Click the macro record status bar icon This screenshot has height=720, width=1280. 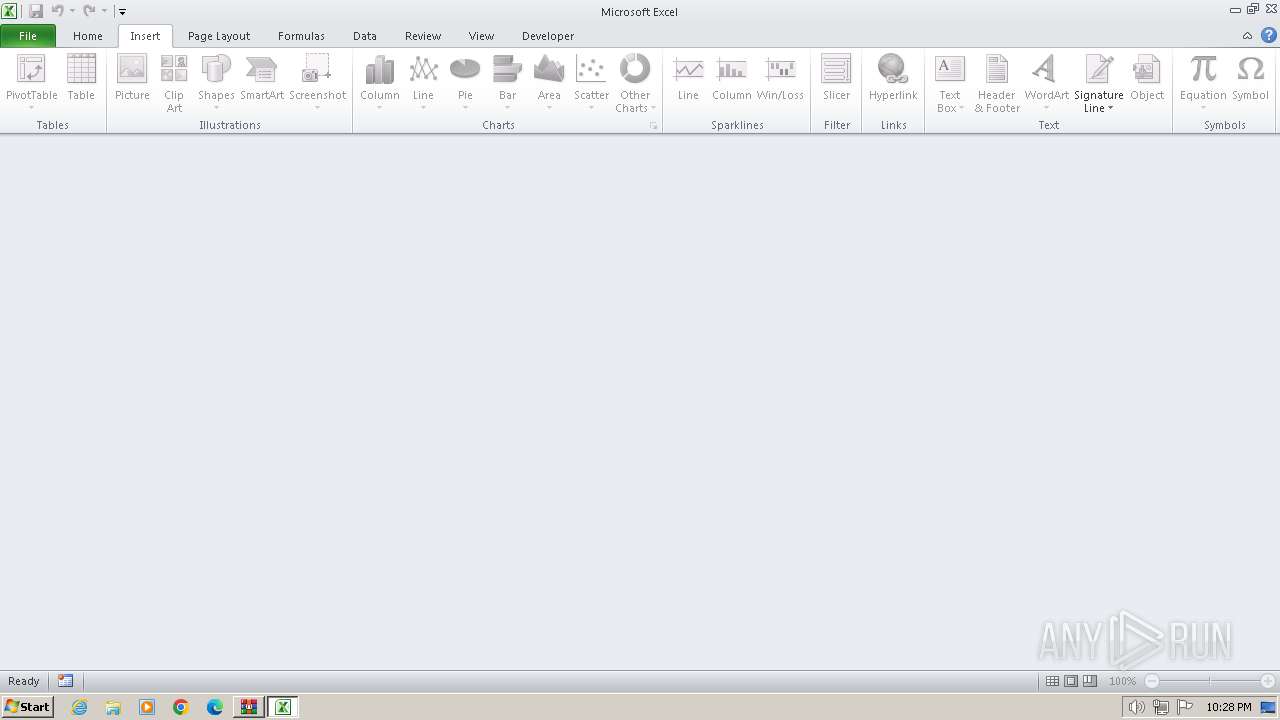[65, 681]
